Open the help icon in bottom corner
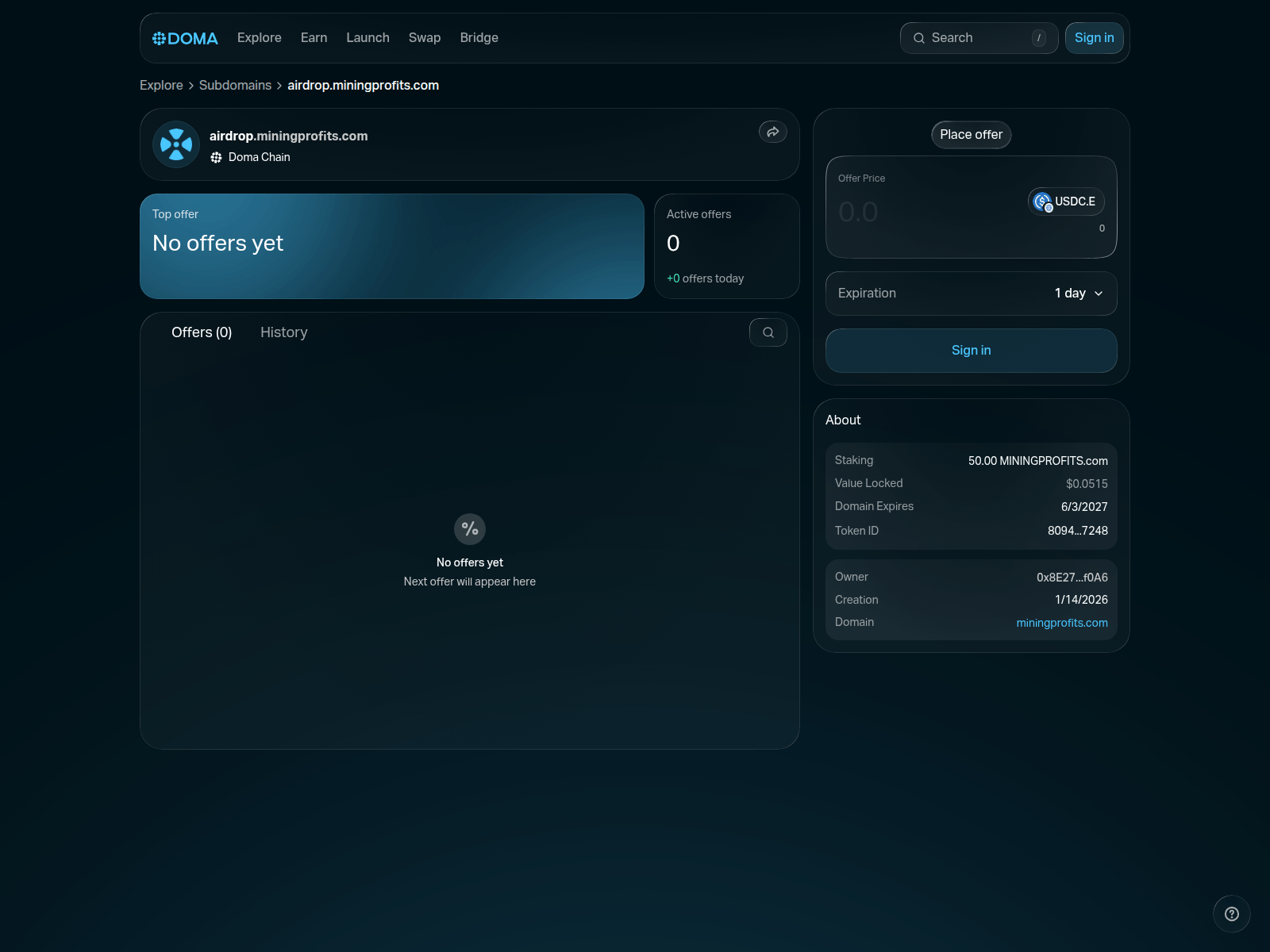 [1232, 913]
